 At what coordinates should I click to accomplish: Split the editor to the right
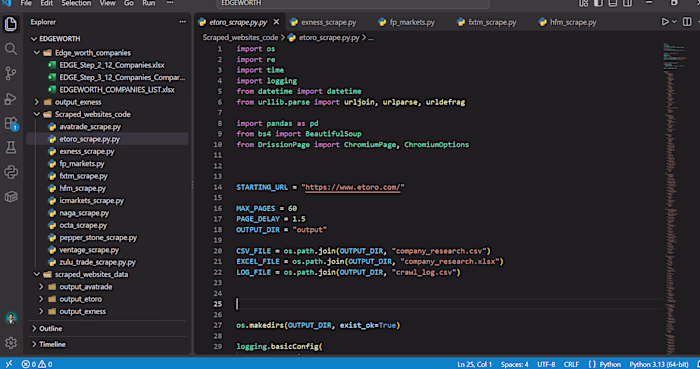[688, 22]
